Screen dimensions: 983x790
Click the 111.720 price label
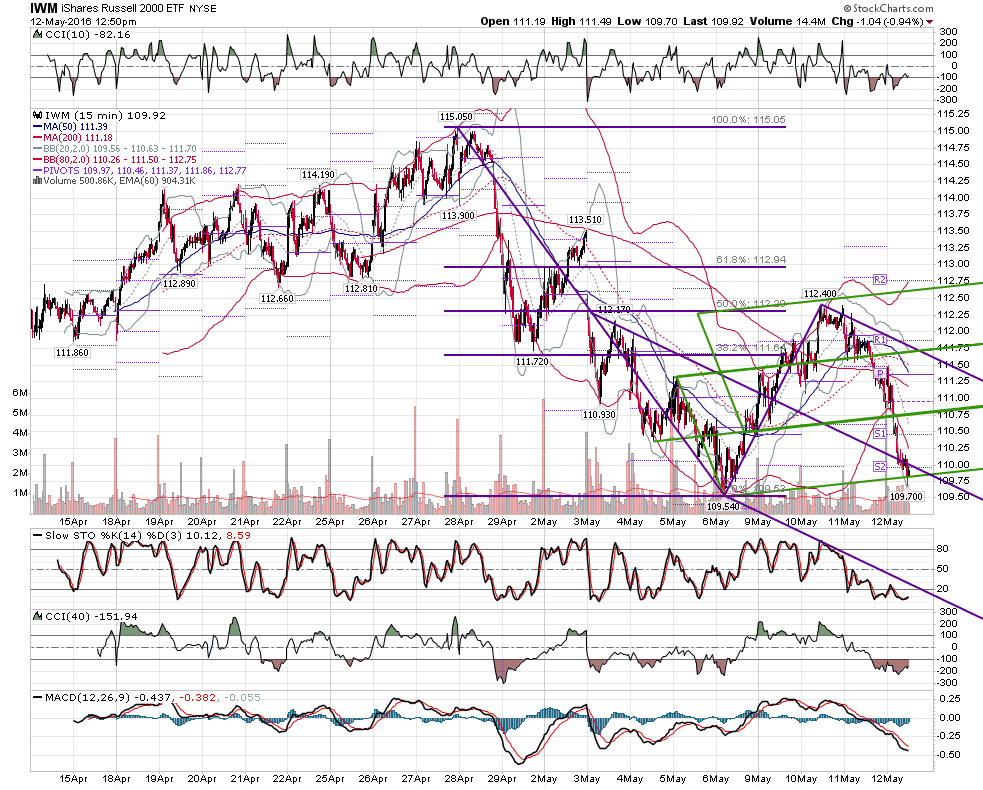point(532,362)
